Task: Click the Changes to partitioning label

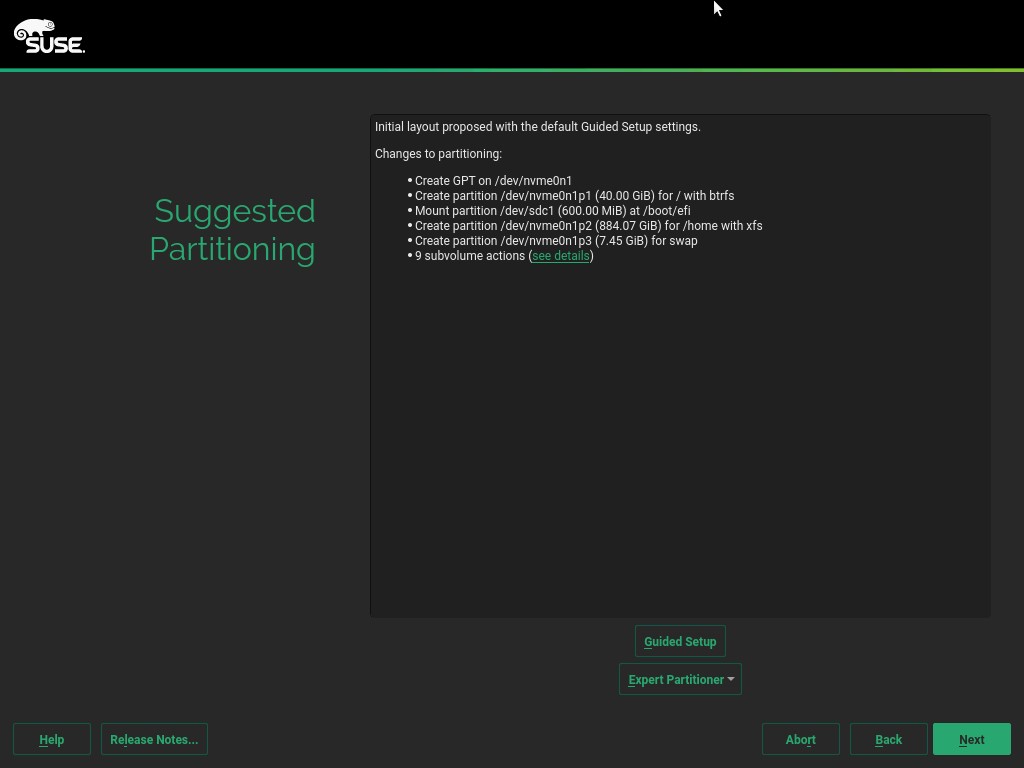Action: tap(438, 154)
